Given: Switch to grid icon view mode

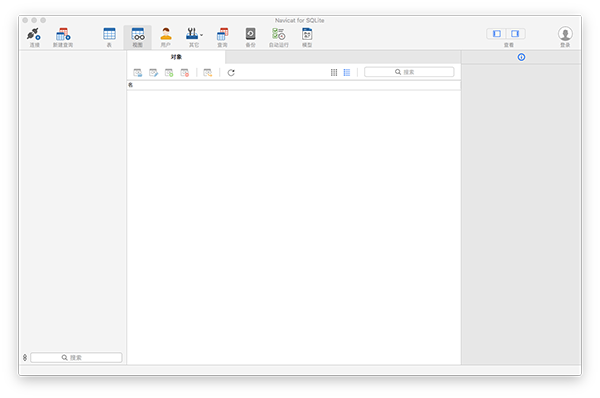Looking at the screenshot, I should 334,72.
